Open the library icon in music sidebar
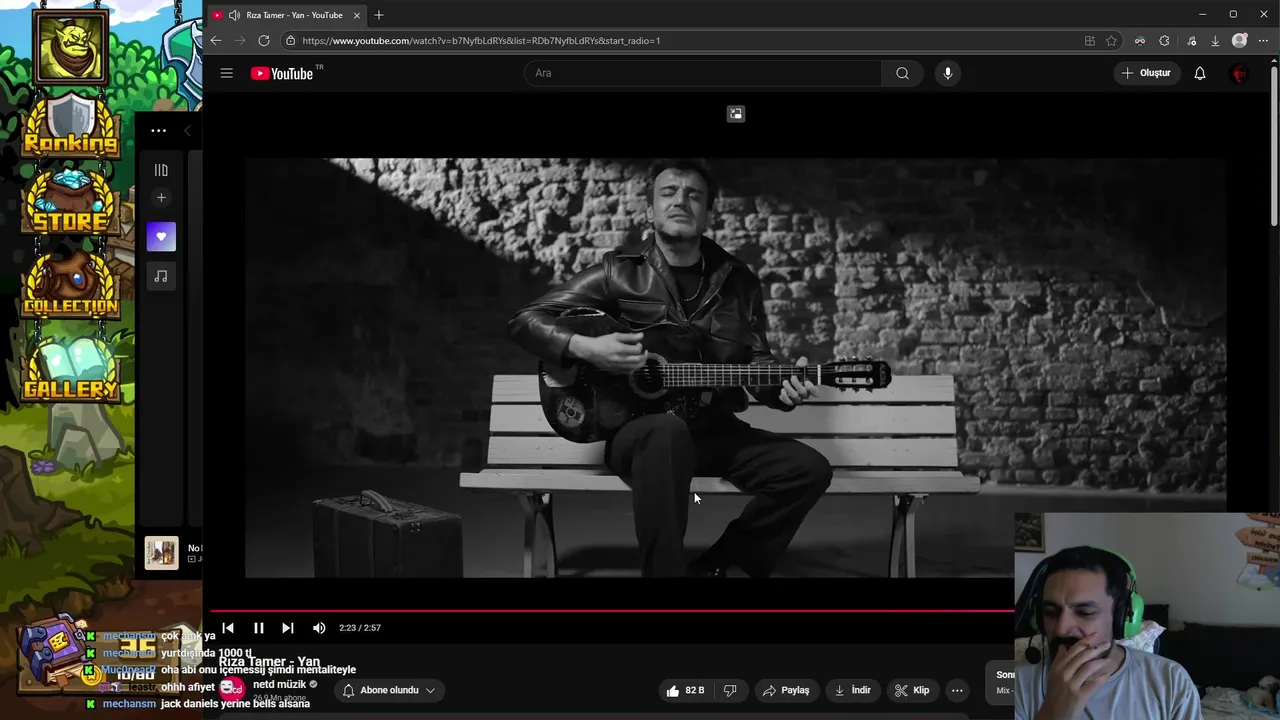1280x720 pixels. [x=161, y=170]
